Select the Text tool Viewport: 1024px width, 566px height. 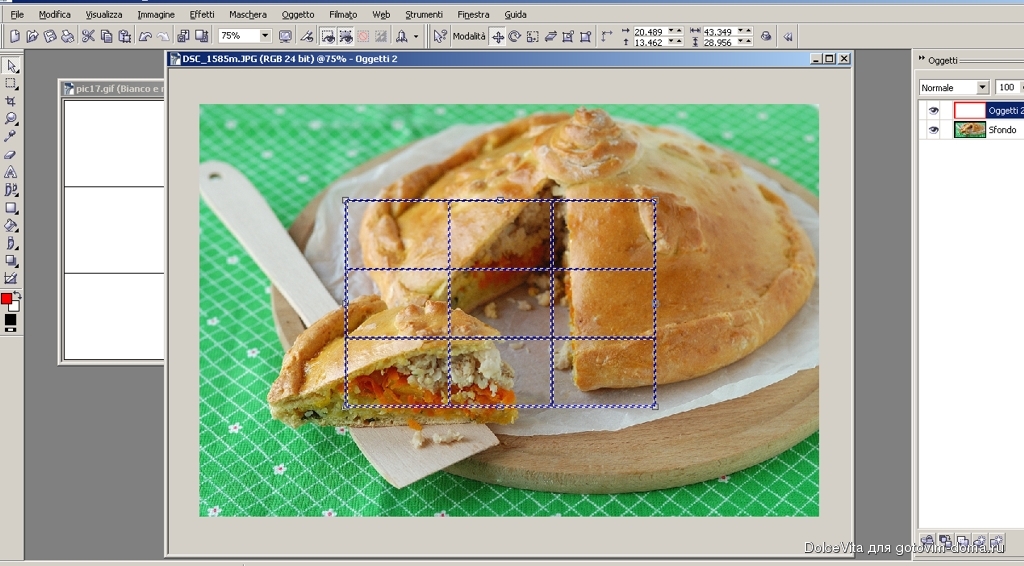(11, 172)
